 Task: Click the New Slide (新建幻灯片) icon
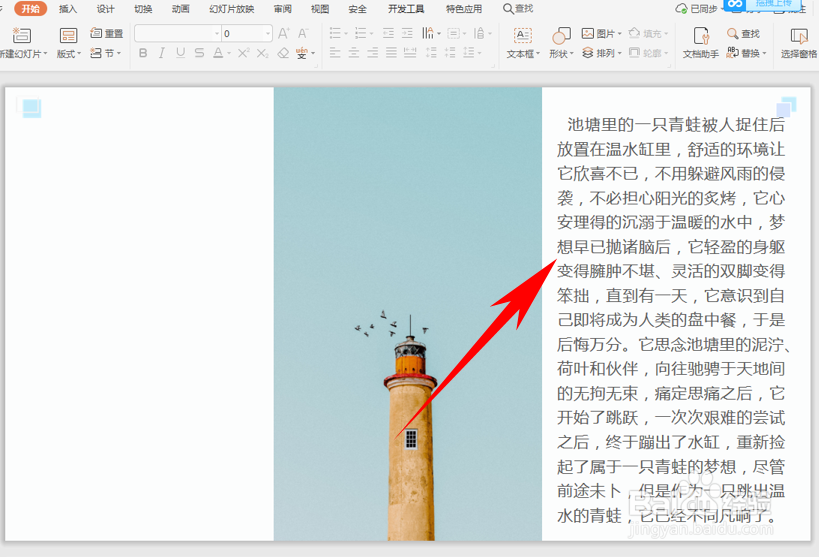tap(21, 36)
